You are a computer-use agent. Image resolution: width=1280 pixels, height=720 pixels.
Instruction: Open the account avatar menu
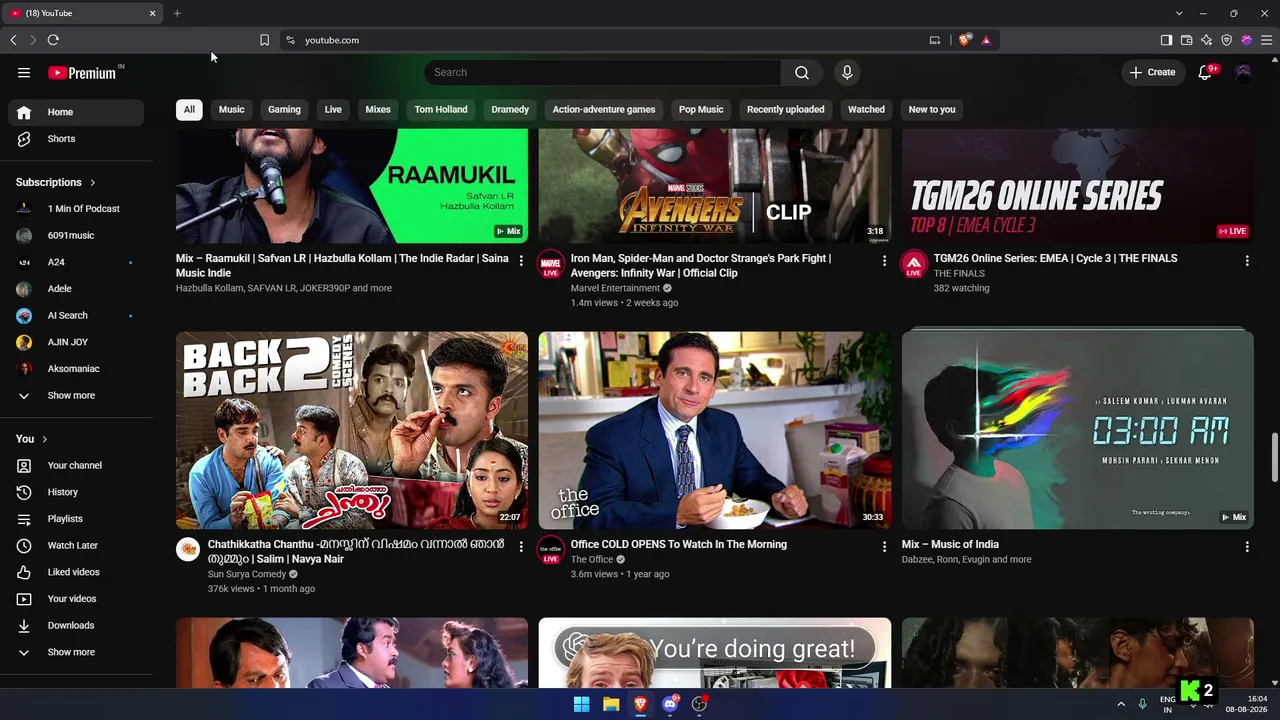click(1243, 72)
